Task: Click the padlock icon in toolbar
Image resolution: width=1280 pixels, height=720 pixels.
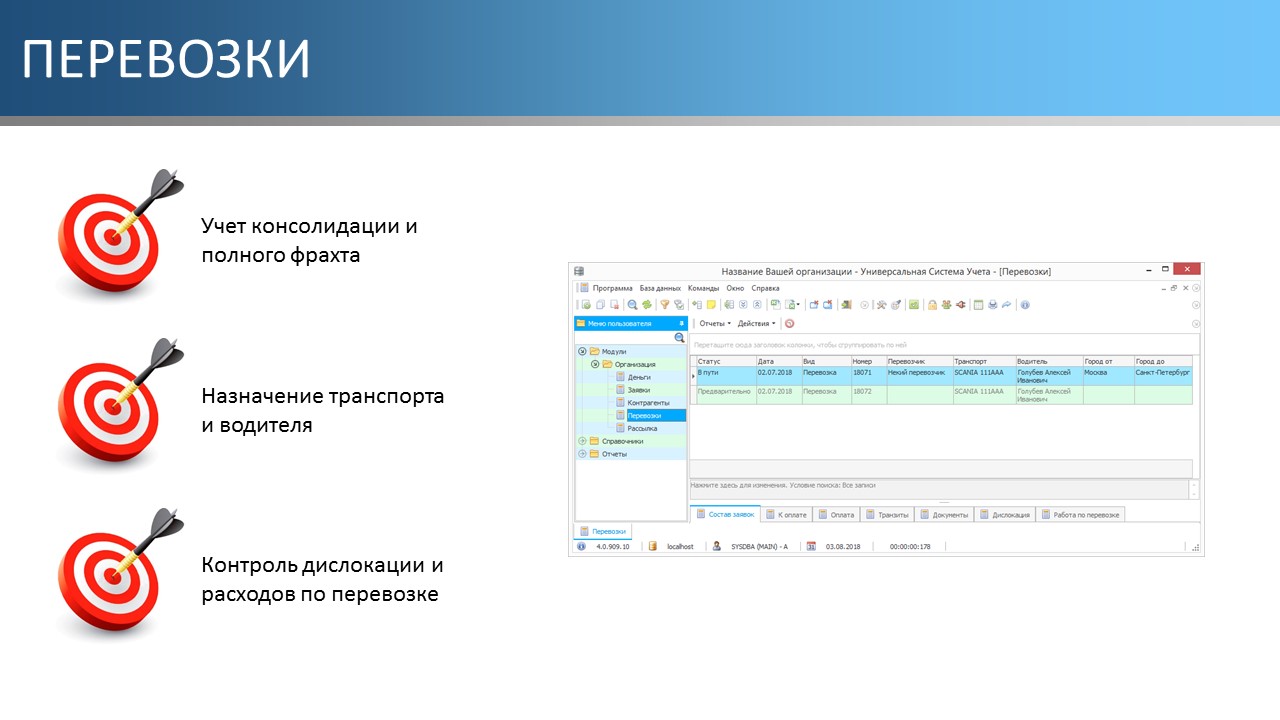Action: (931, 305)
